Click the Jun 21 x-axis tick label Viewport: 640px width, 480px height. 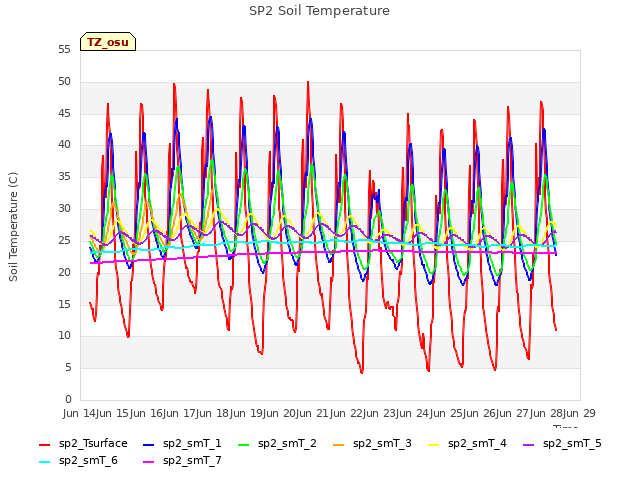pyautogui.click(x=314, y=413)
